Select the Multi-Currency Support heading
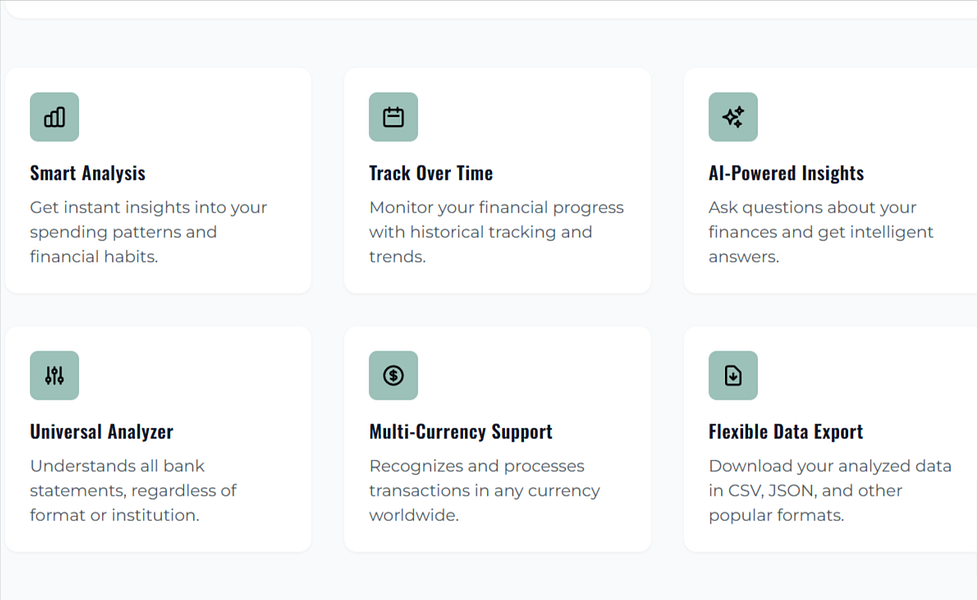This screenshot has width=977, height=600. click(460, 432)
